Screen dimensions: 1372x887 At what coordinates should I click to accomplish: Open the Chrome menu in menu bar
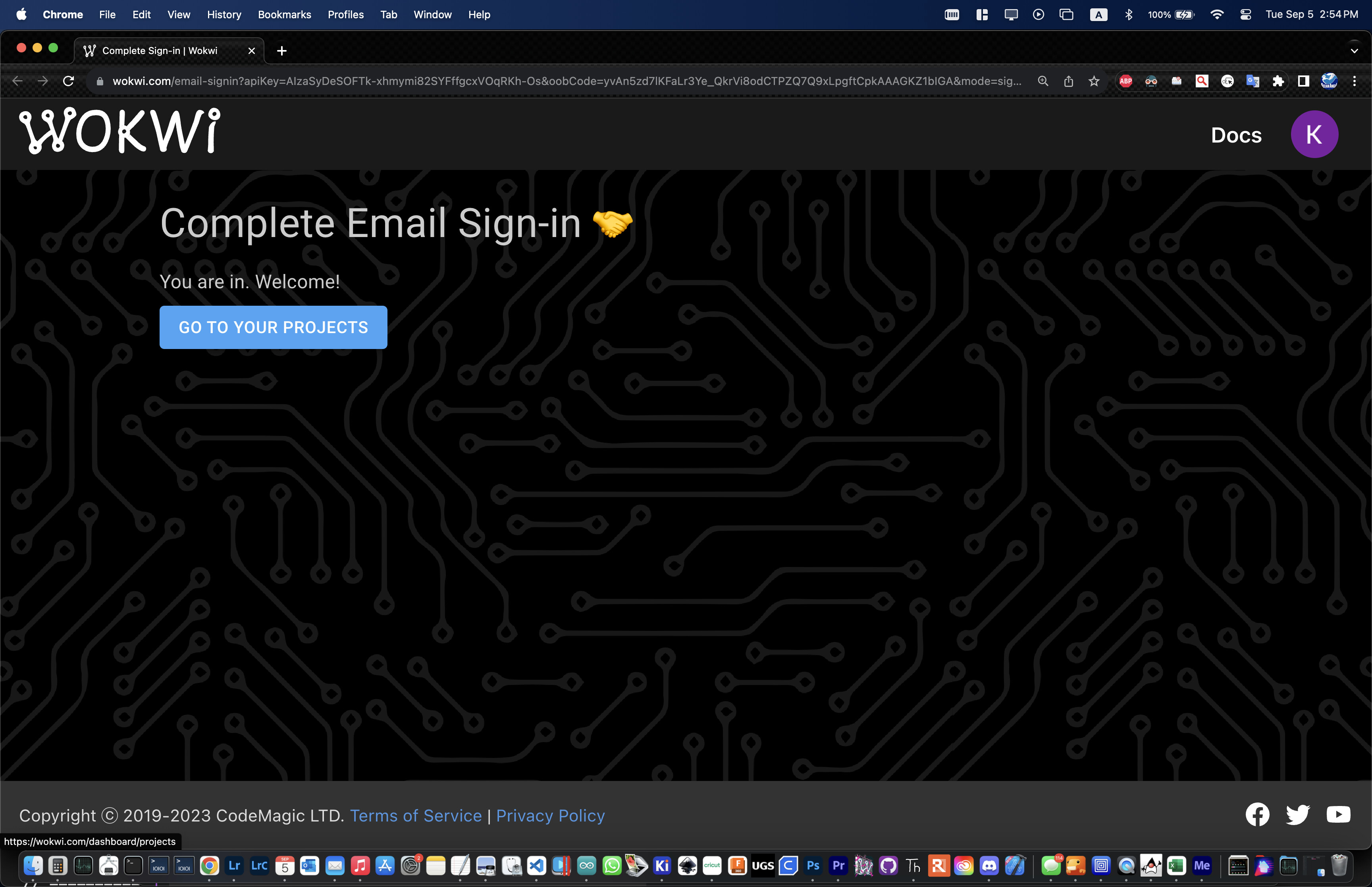point(63,14)
